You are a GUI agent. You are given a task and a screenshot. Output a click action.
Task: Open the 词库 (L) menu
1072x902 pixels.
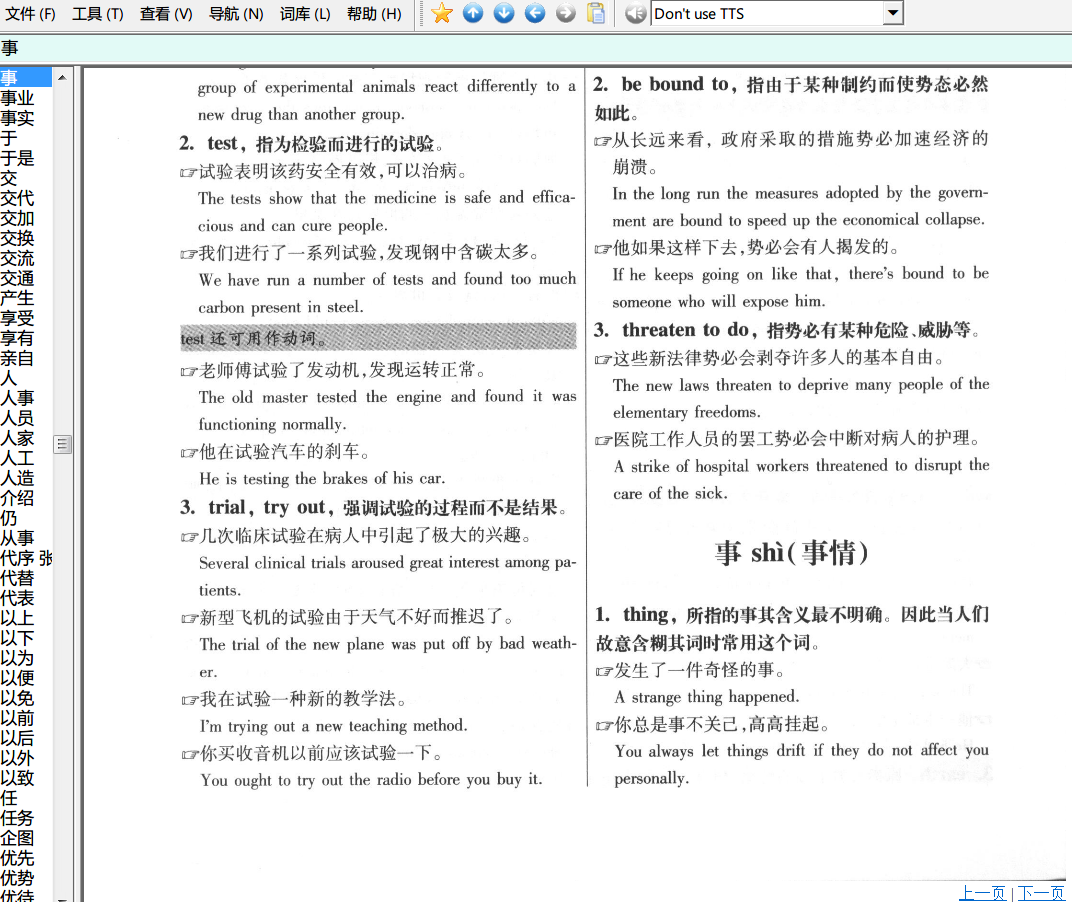point(305,14)
